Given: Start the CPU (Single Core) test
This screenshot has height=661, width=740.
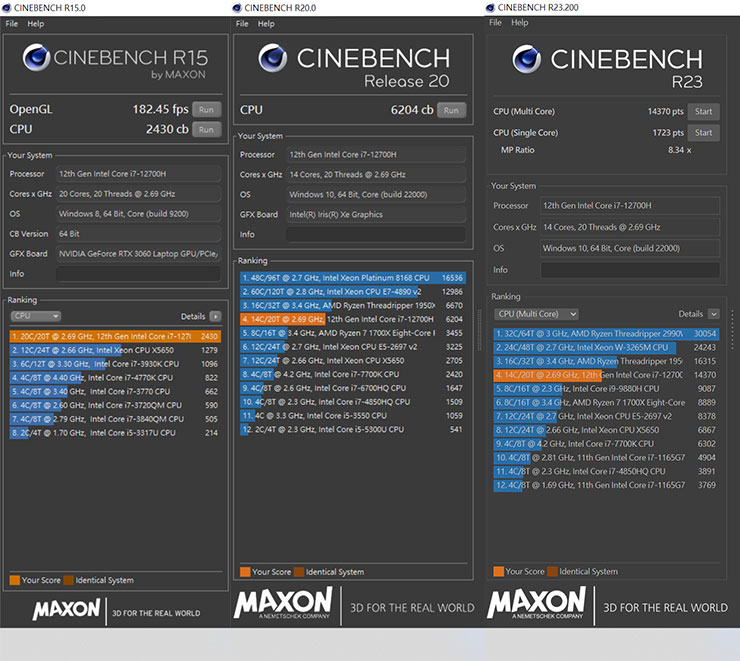Looking at the screenshot, I should [703, 132].
